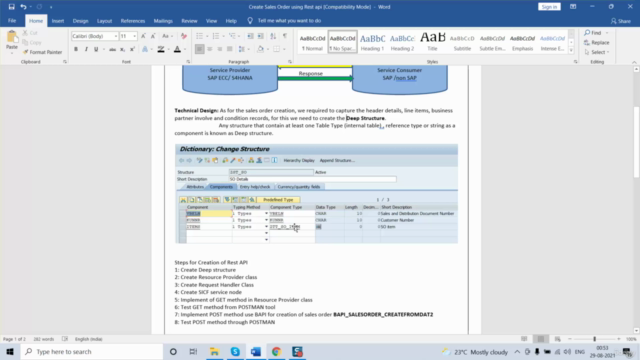Screen dimensions: 640x360
Task: Switch to Print Layout view
Action: tap(541, 339)
